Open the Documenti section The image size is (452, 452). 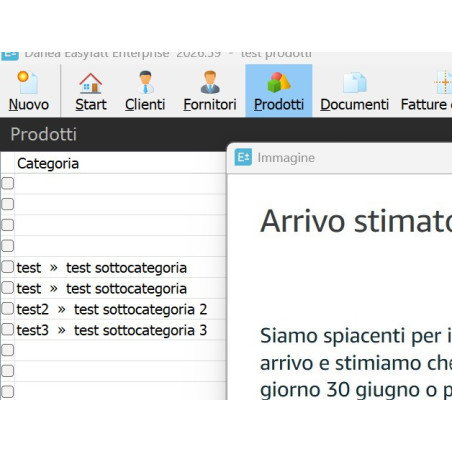coord(354,91)
